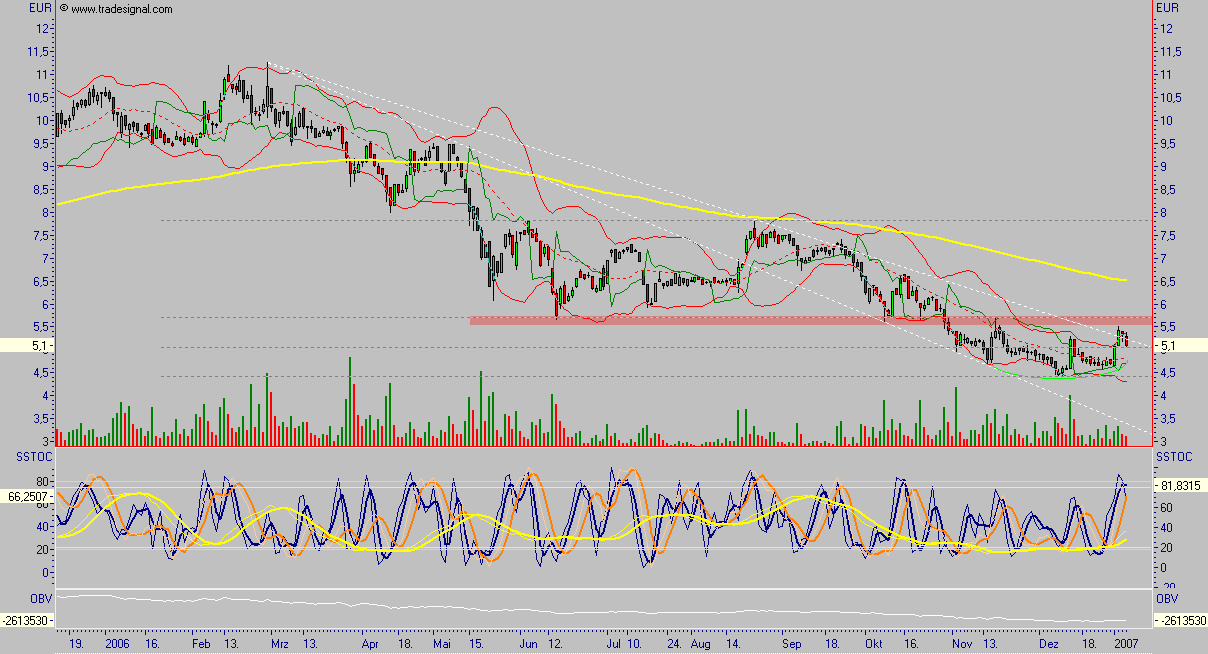Open the www.tradesignal.com link
Viewport: 1208px width, 654px height.
tap(122, 9)
